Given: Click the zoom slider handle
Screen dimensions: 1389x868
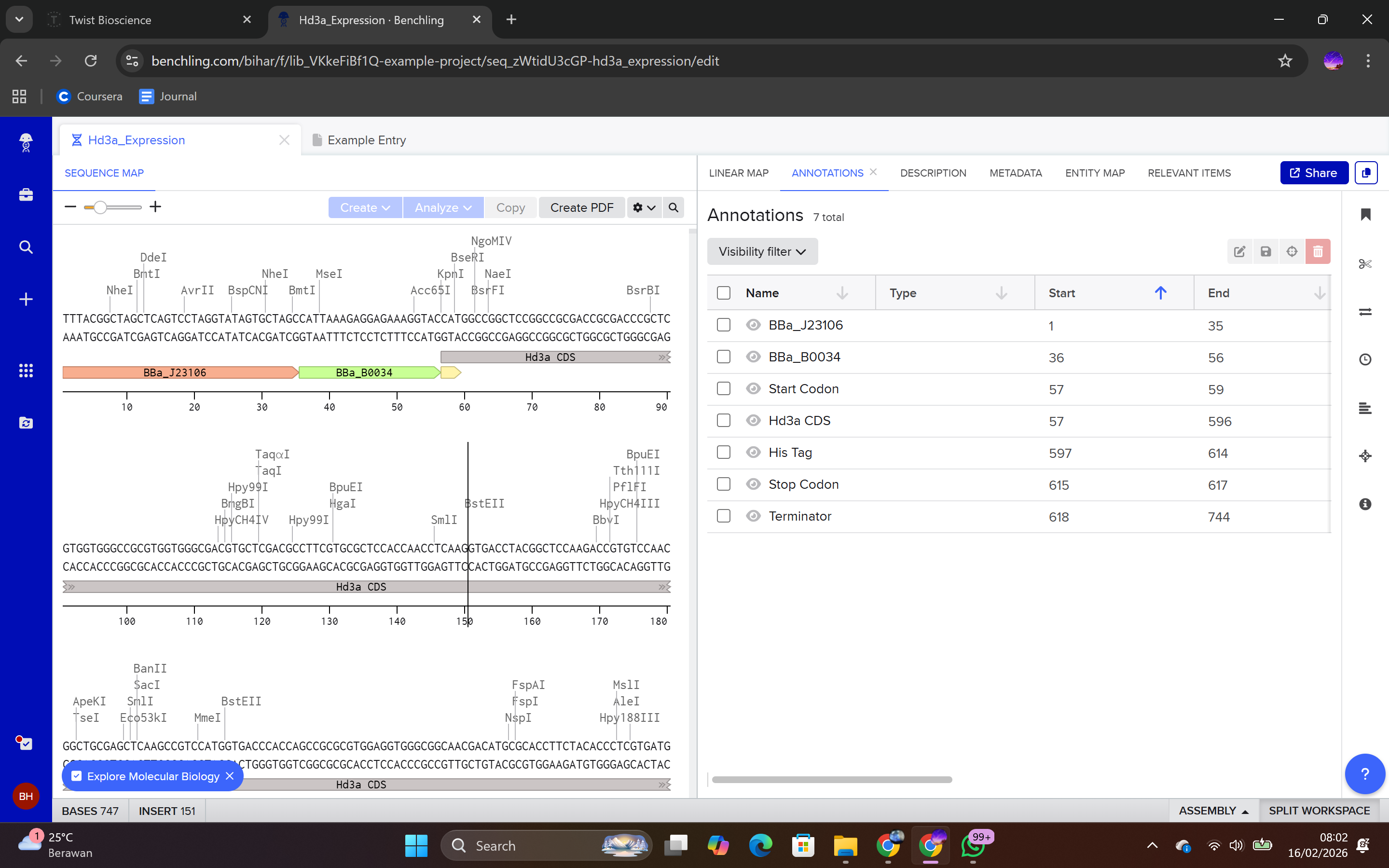Looking at the screenshot, I should click(x=100, y=207).
